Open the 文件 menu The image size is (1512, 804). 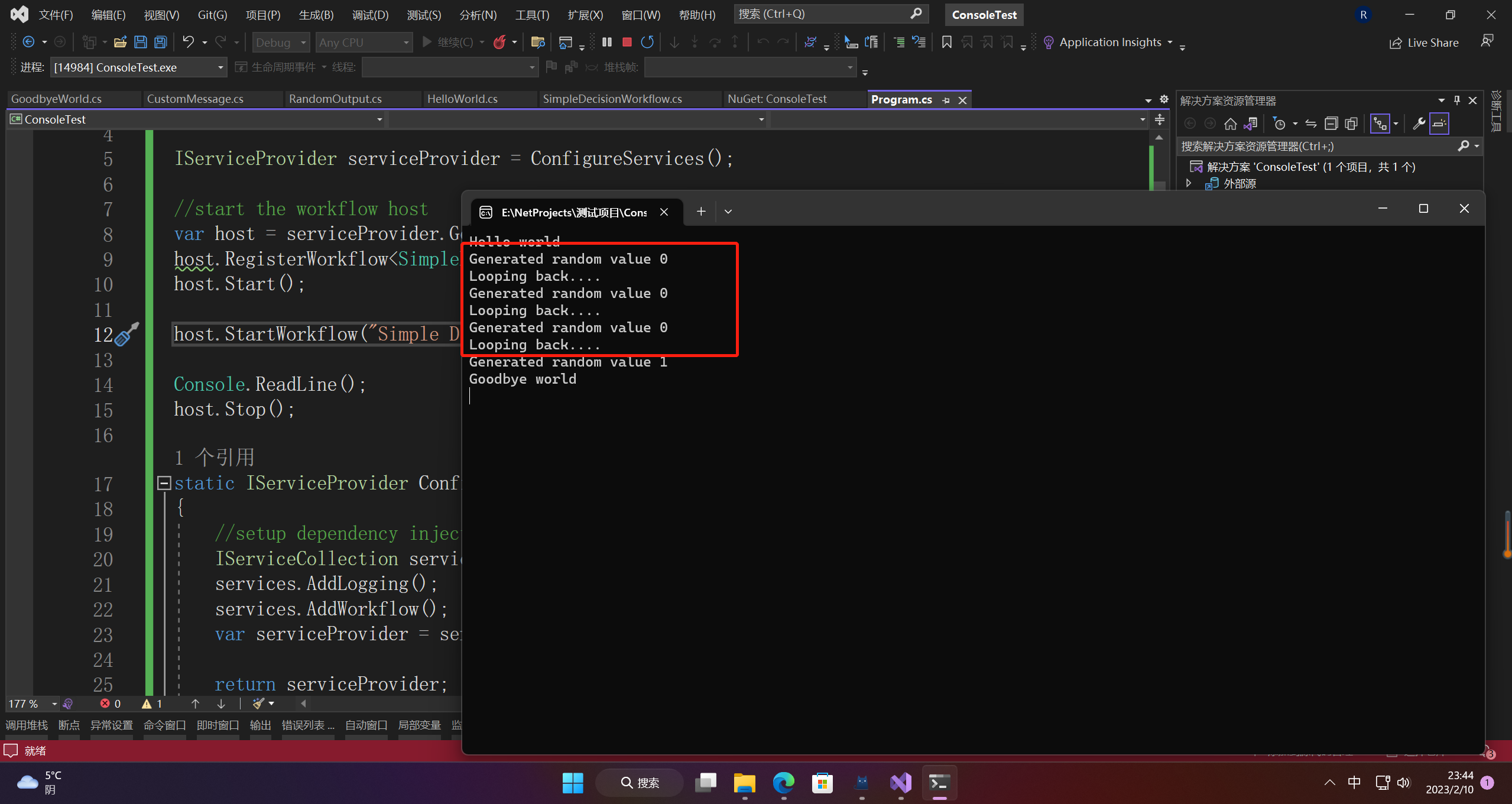pos(57,14)
